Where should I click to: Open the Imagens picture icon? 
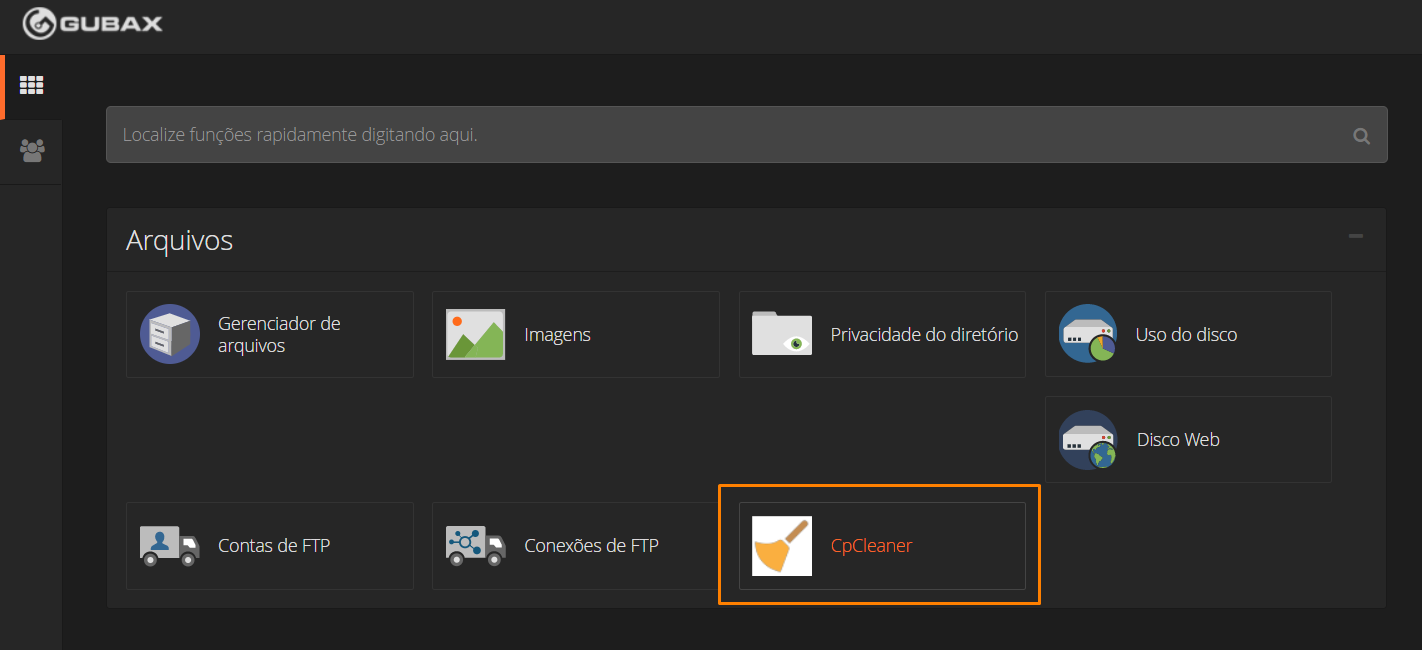(x=475, y=334)
